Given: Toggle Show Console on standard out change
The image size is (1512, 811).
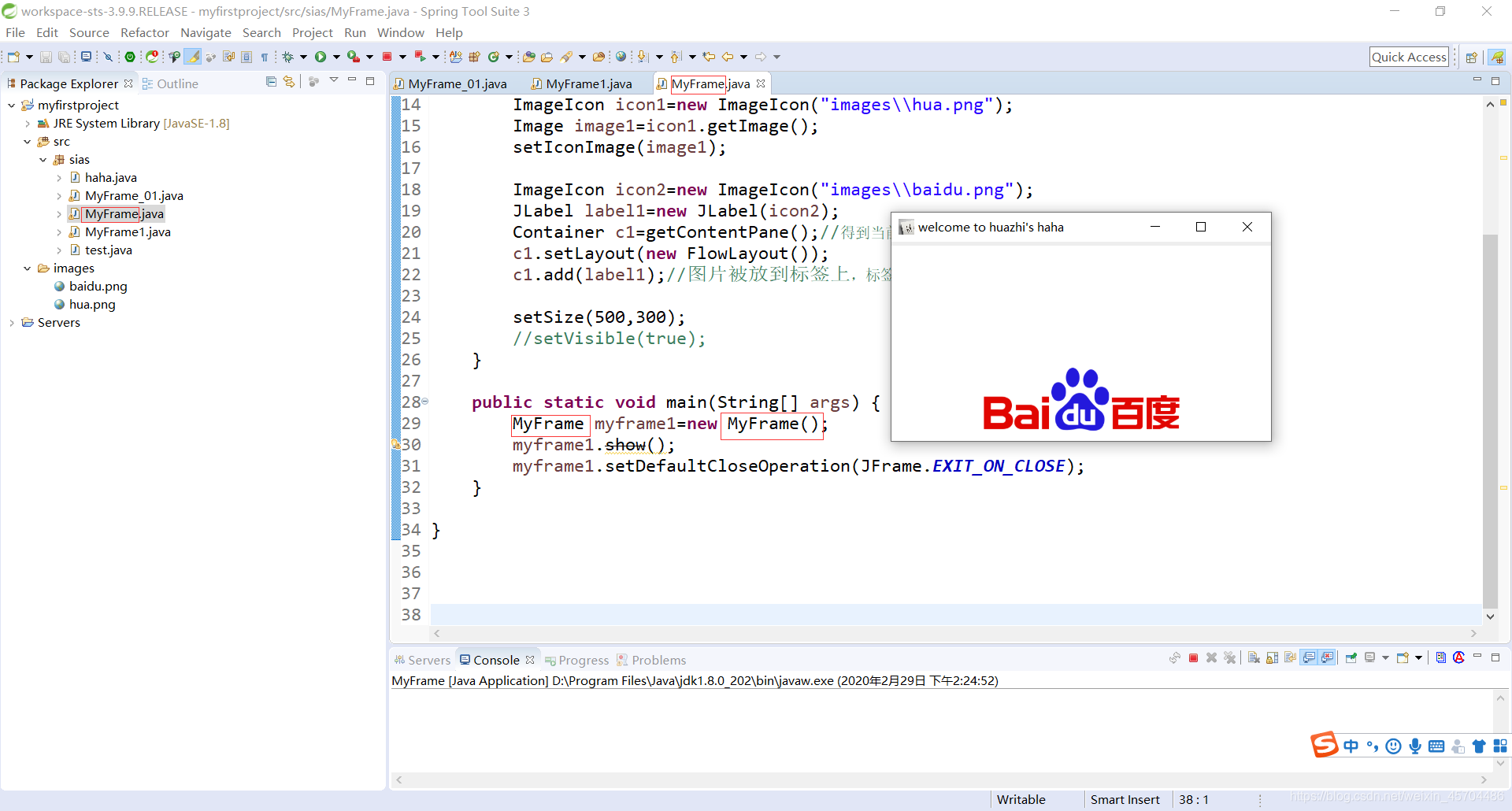Looking at the screenshot, I should (1309, 657).
